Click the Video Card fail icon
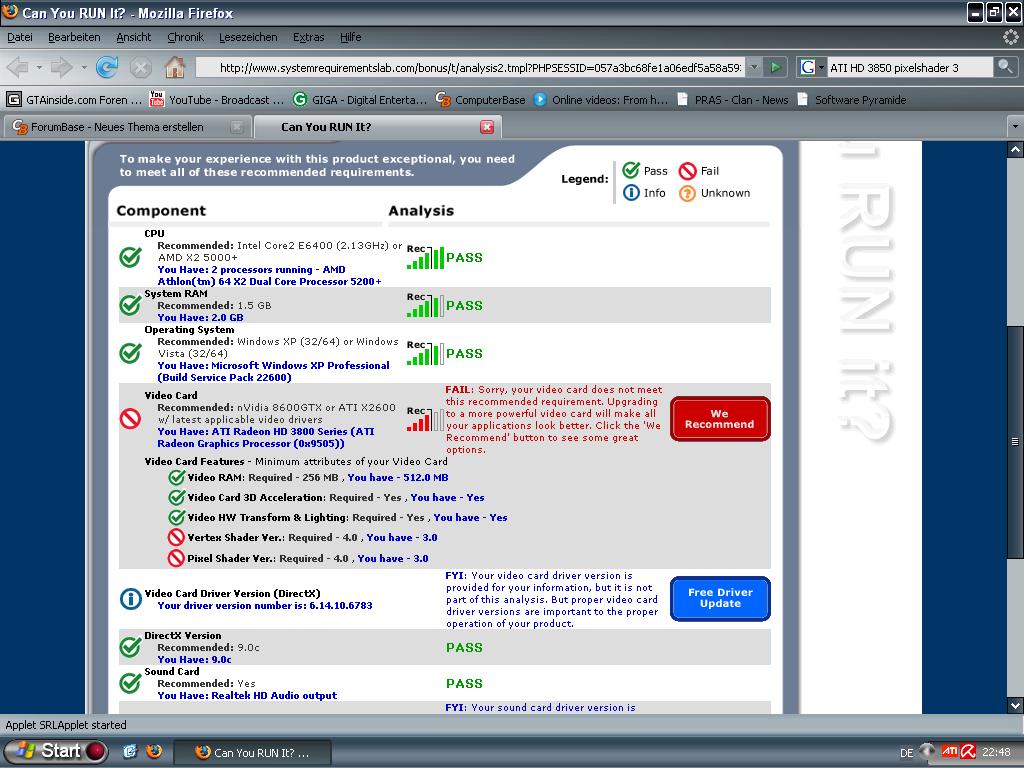Screen dimensions: 1024x768 (131, 419)
